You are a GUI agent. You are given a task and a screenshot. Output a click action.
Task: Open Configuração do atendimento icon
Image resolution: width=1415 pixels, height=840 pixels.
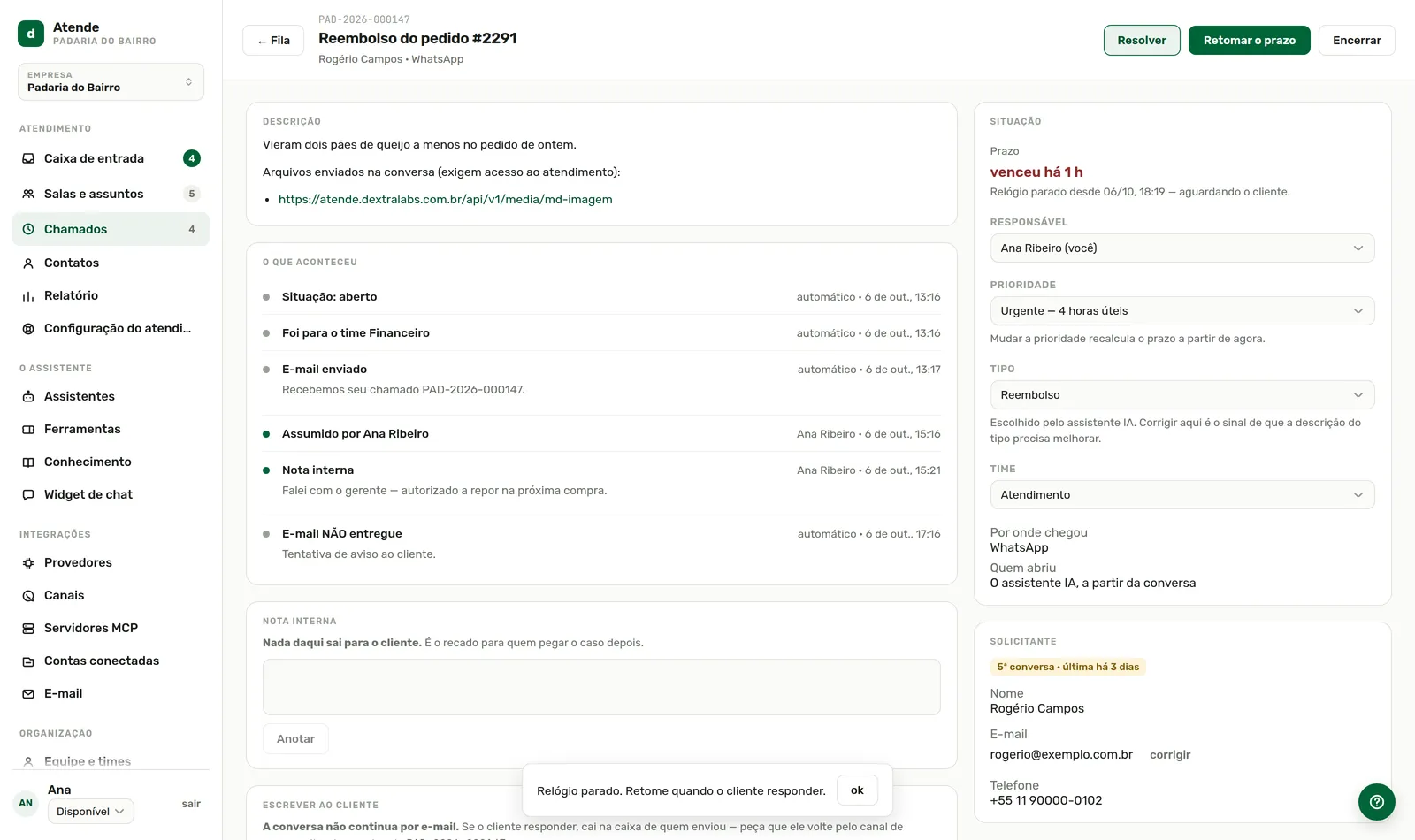click(28, 328)
